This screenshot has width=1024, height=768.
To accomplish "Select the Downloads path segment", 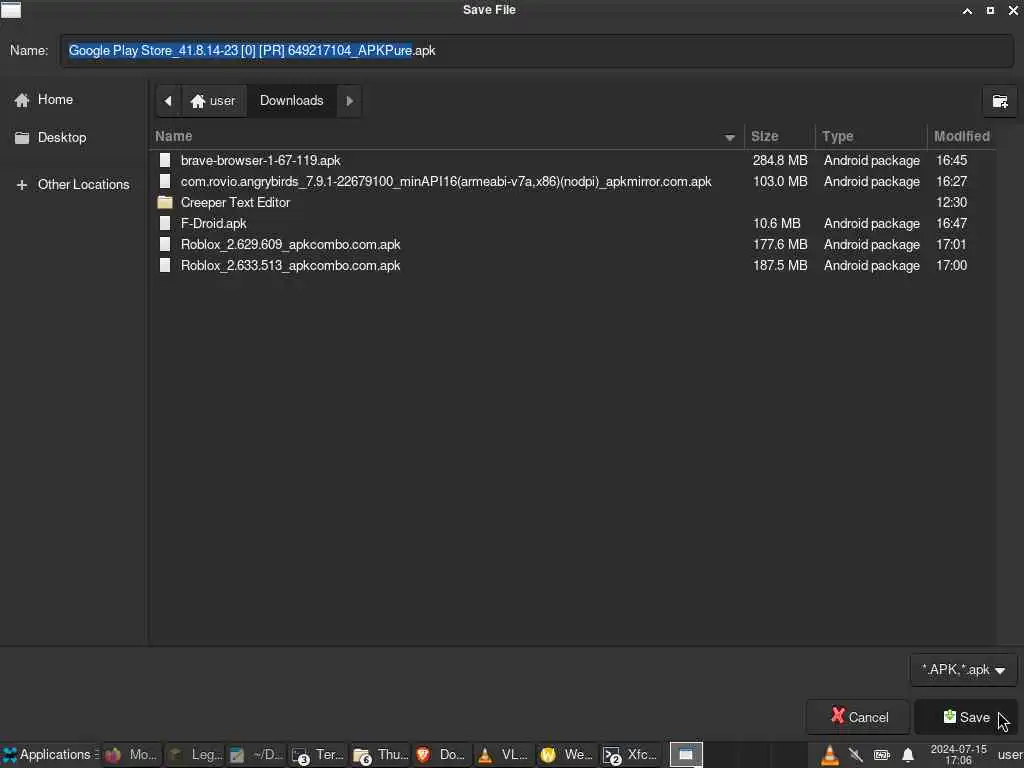I will 291,101.
